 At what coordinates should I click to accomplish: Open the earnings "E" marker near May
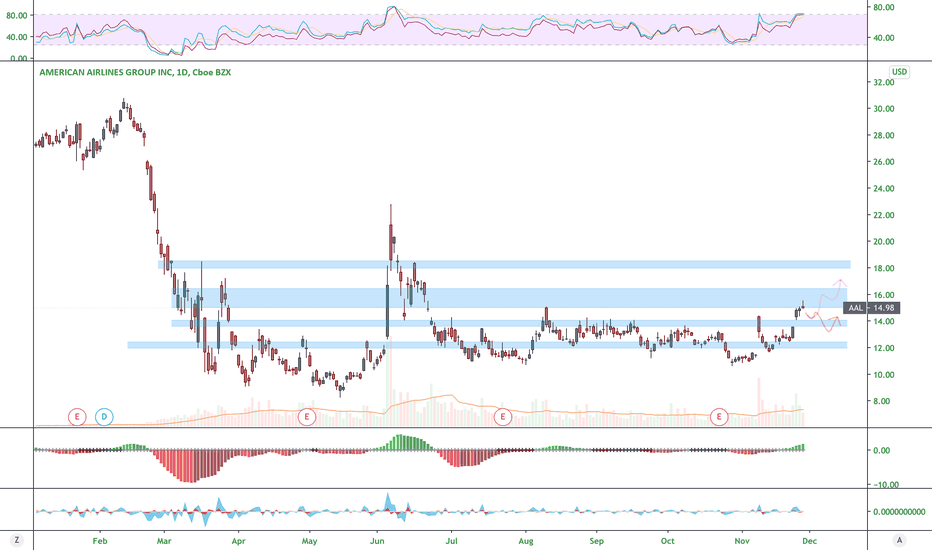307,417
